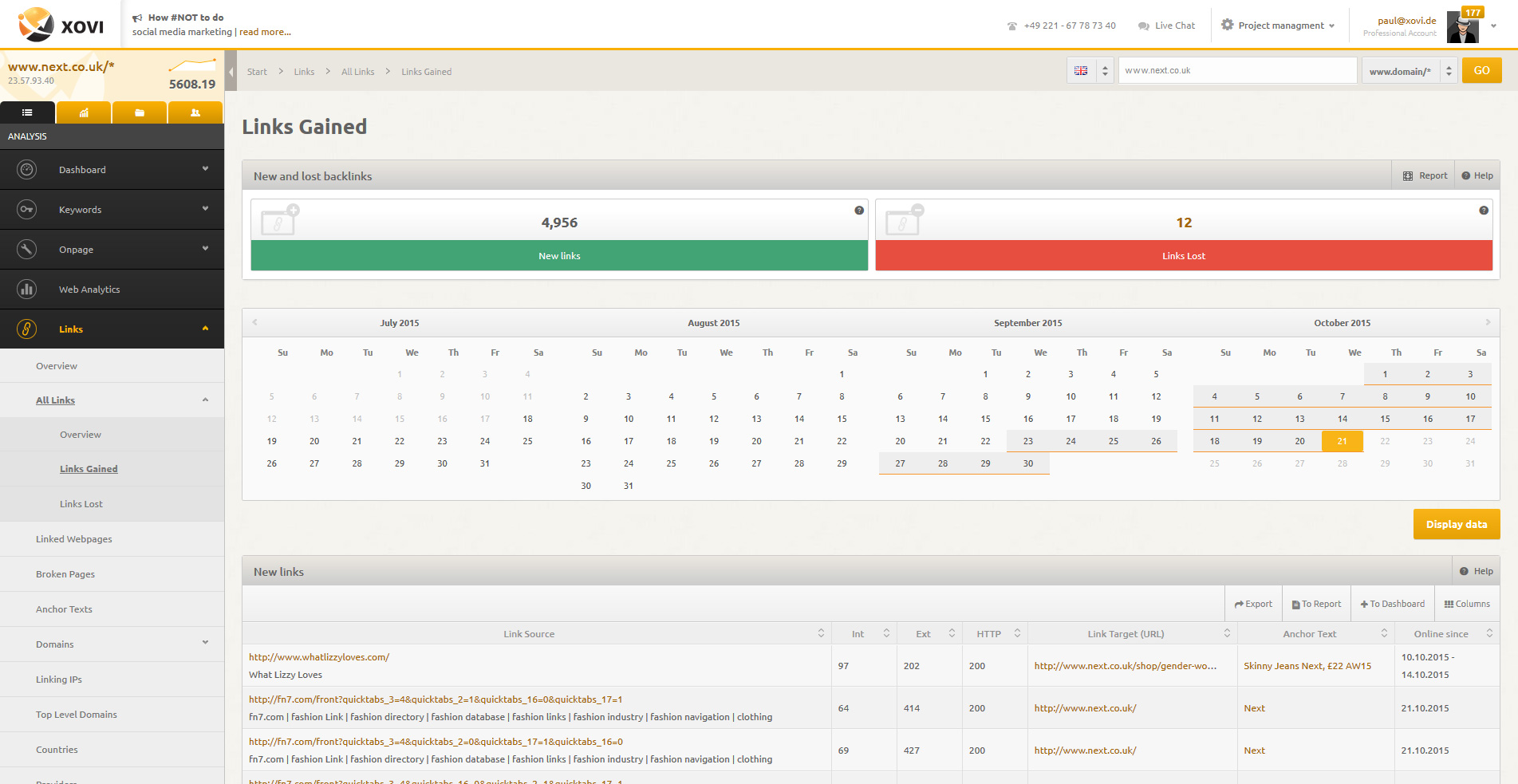Go to next months in calendar
1518x784 pixels.
[1488, 322]
